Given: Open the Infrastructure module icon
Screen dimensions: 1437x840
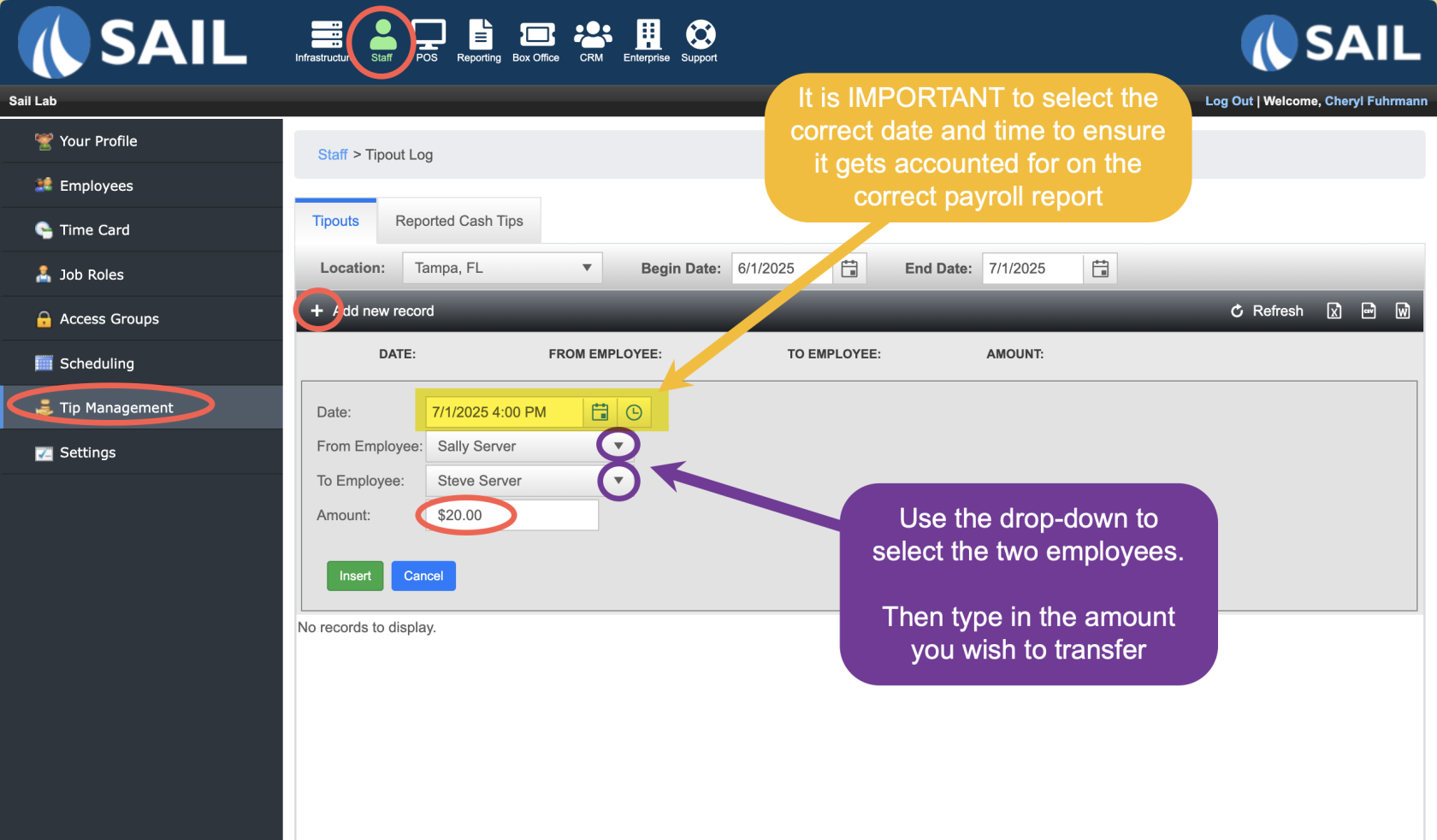Looking at the screenshot, I should click(326, 41).
